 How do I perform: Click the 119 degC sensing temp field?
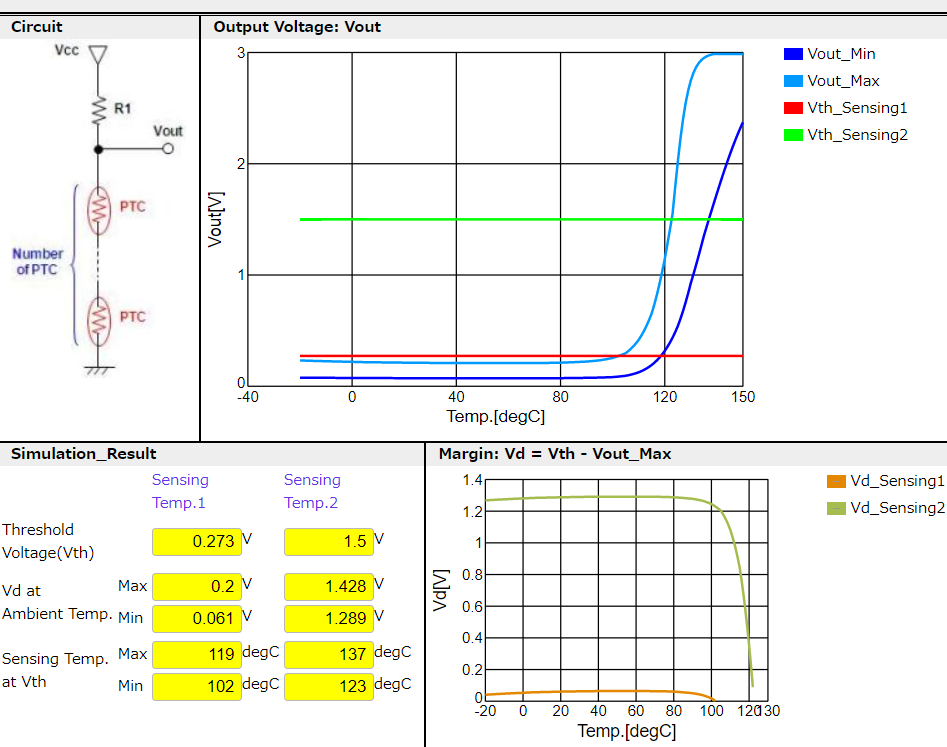197,654
